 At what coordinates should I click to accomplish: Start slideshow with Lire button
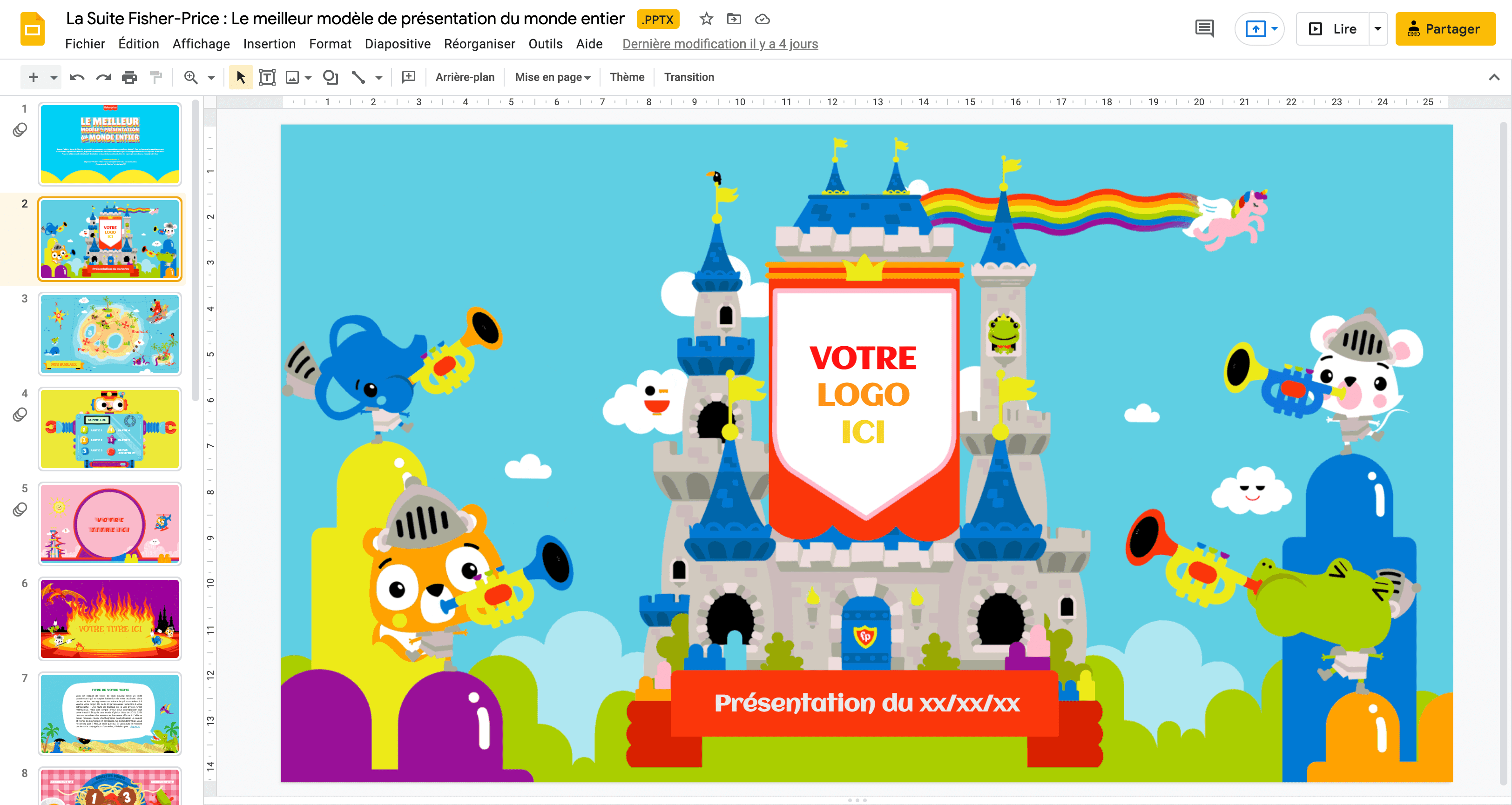pos(1333,29)
